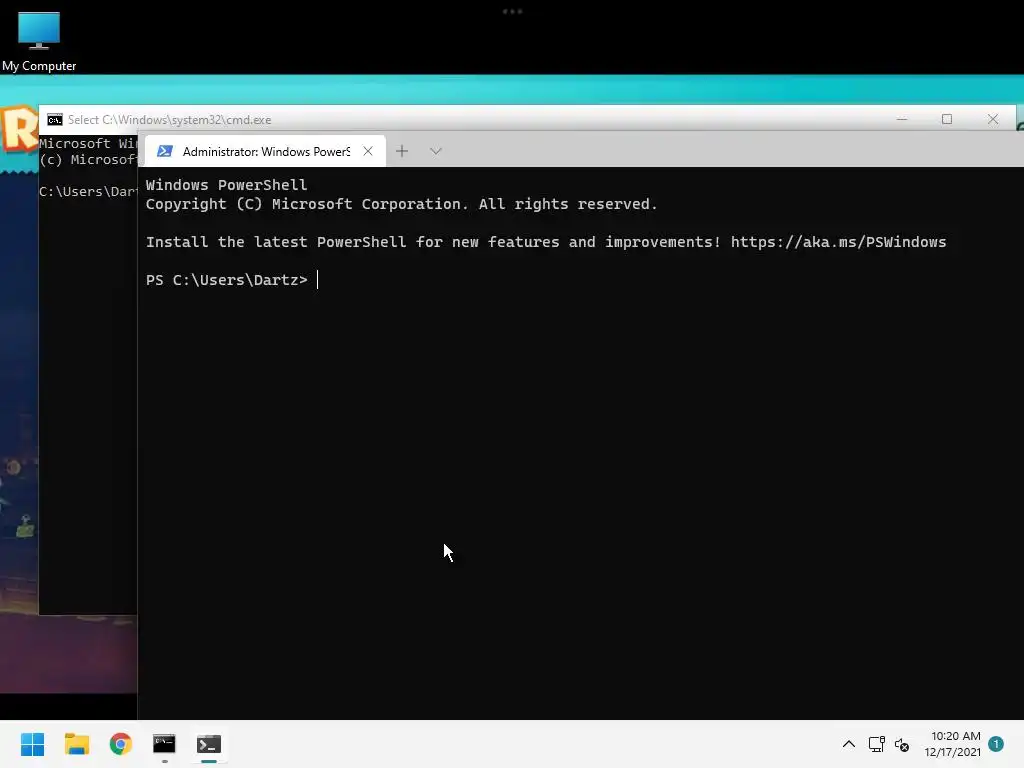Click the PS C:\Users\Dartz> prompt line
The width and height of the screenshot is (1024, 768).
[x=227, y=280]
